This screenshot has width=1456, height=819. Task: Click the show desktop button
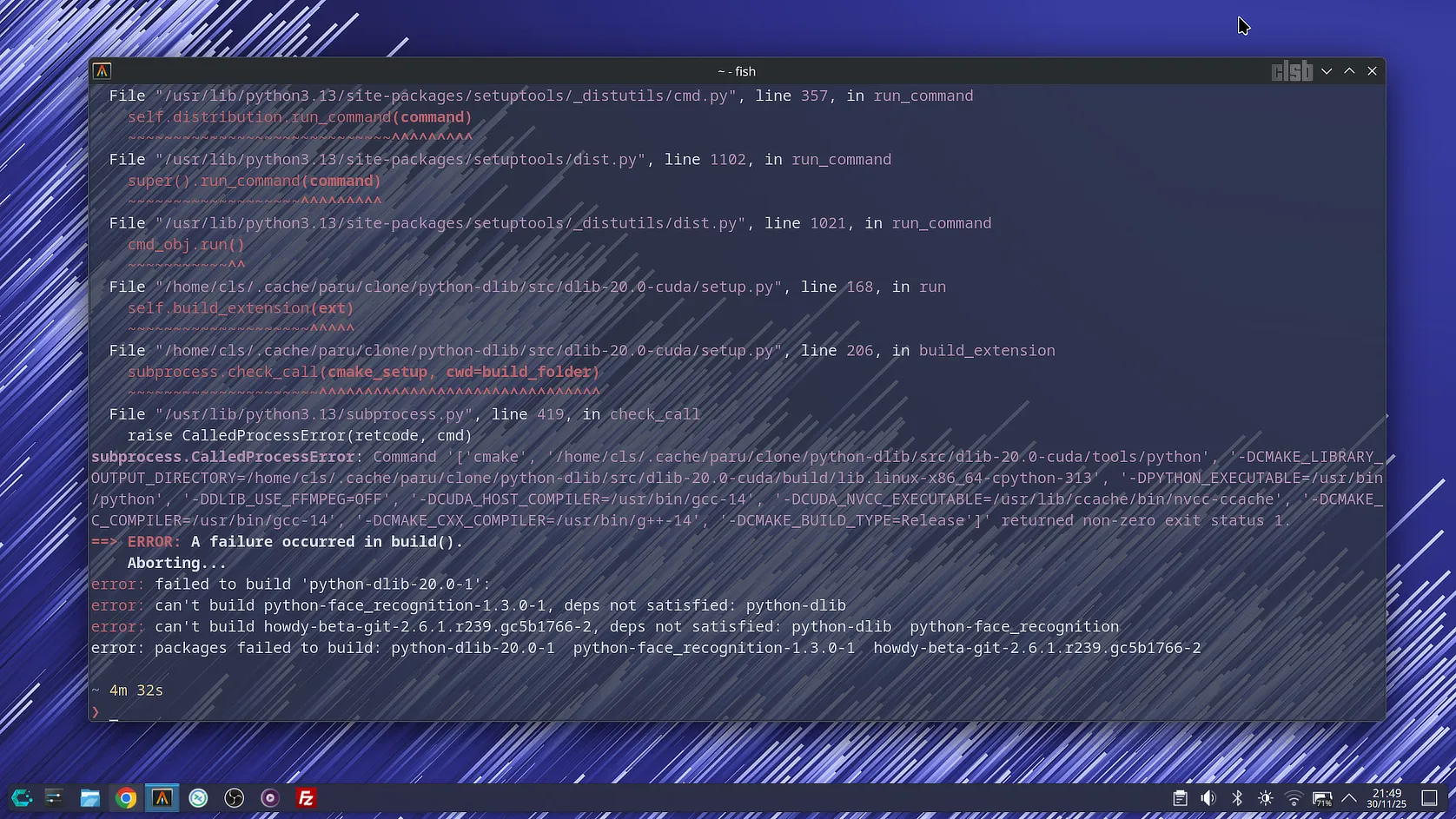click(1429, 798)
